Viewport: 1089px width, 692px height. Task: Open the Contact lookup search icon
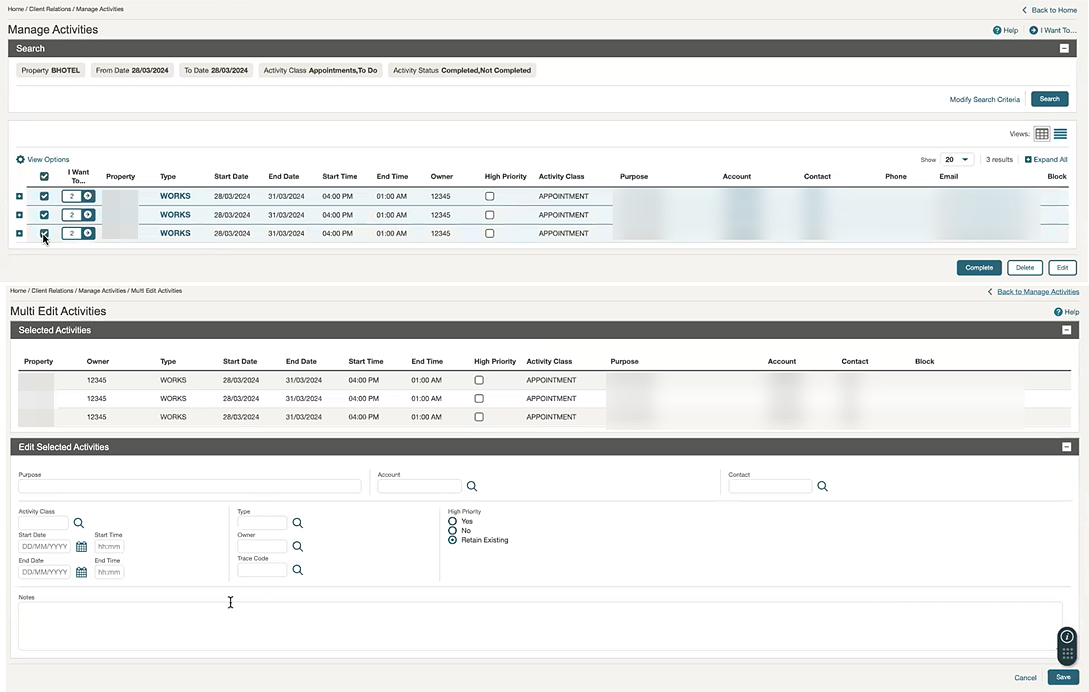[822, 486]
